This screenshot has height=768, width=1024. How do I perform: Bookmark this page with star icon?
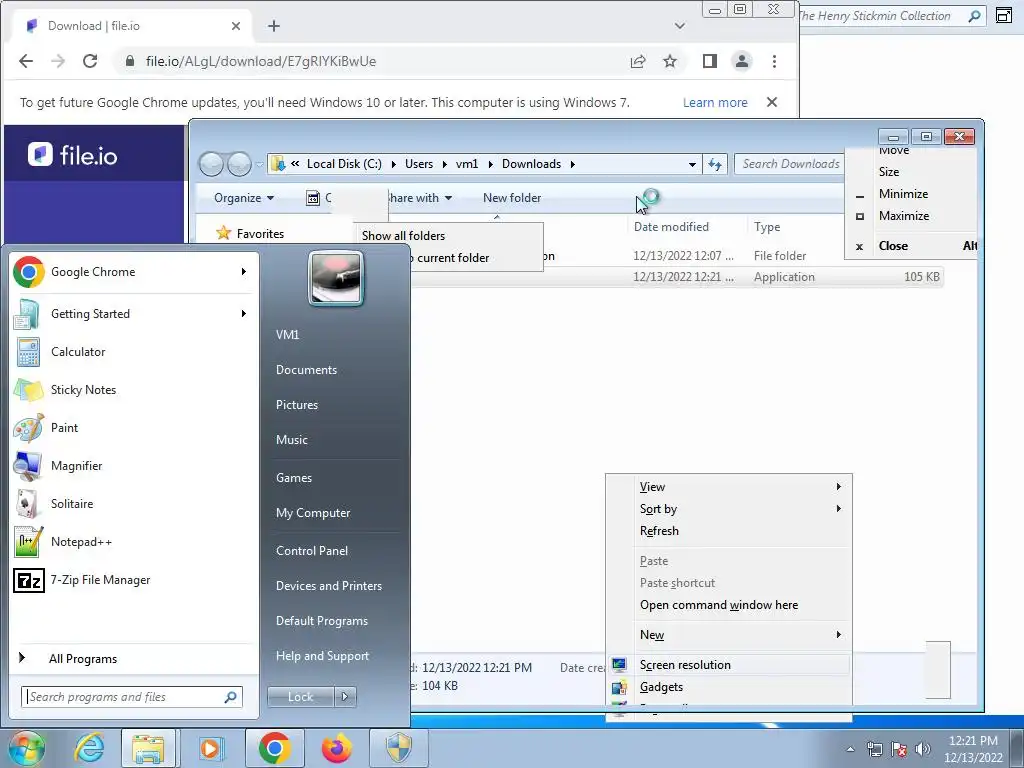[669, 61]
